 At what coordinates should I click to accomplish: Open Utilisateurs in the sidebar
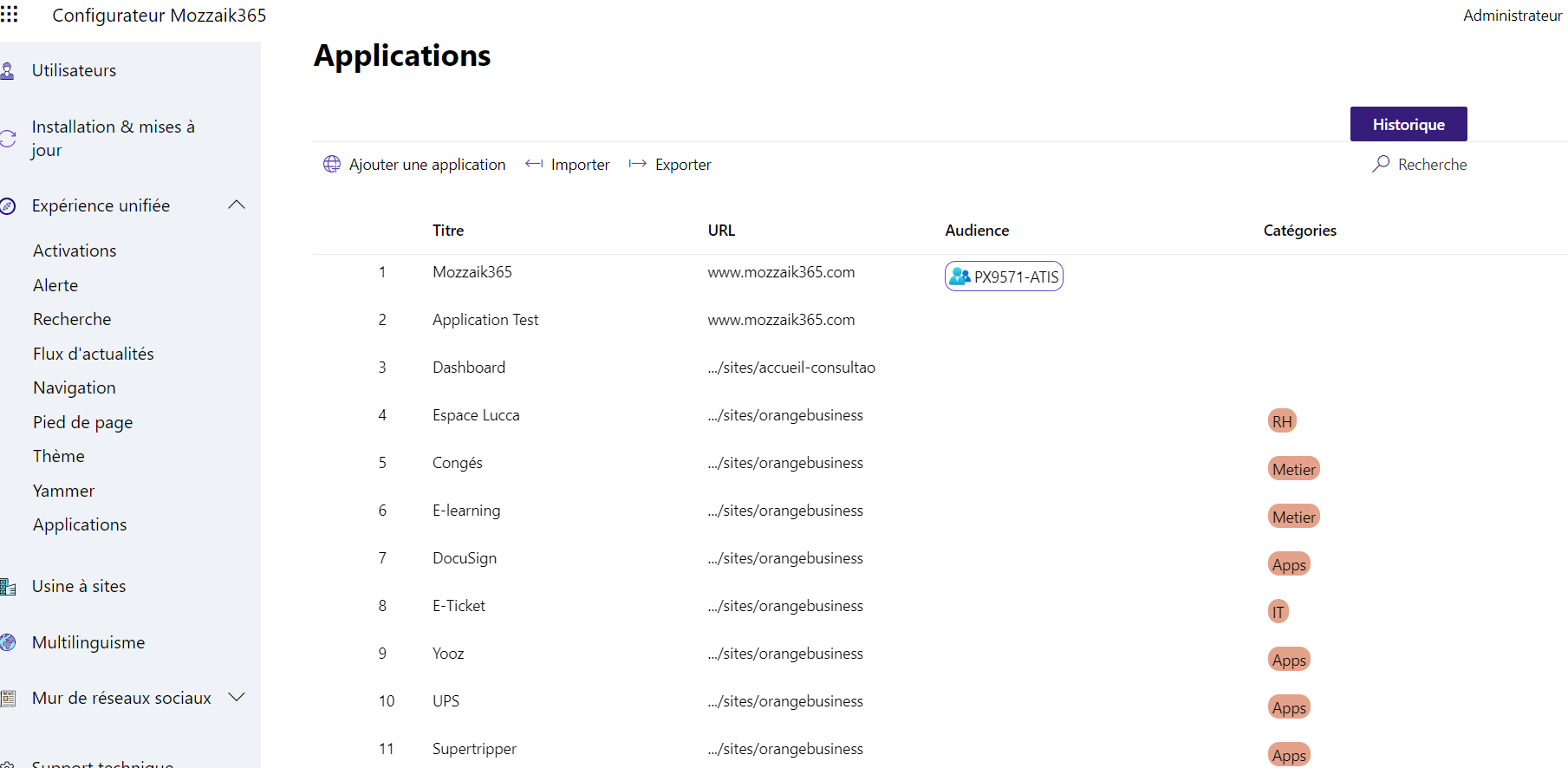point(74,71)
